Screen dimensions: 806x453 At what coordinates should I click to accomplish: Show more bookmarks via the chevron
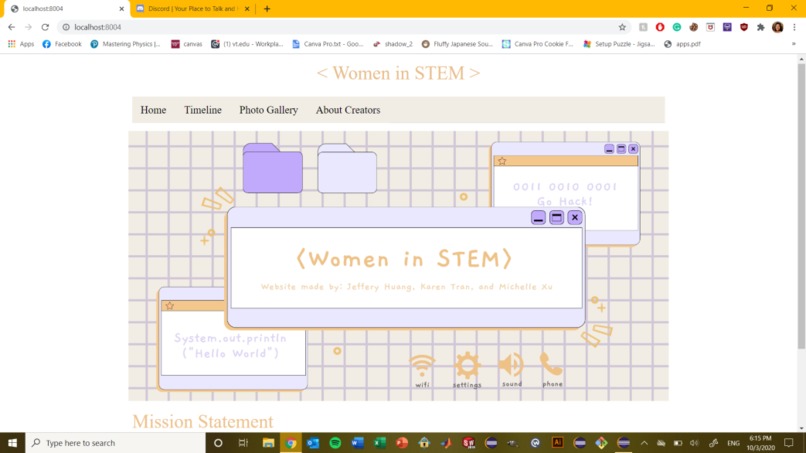point(794,44)
